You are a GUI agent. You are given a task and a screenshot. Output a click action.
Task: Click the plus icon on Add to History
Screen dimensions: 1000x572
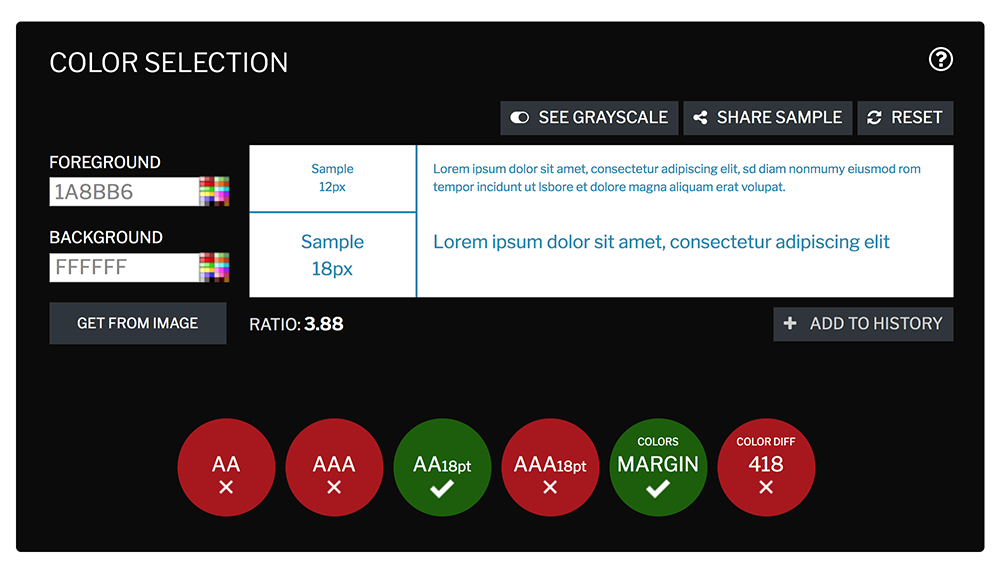coord(790,324)
